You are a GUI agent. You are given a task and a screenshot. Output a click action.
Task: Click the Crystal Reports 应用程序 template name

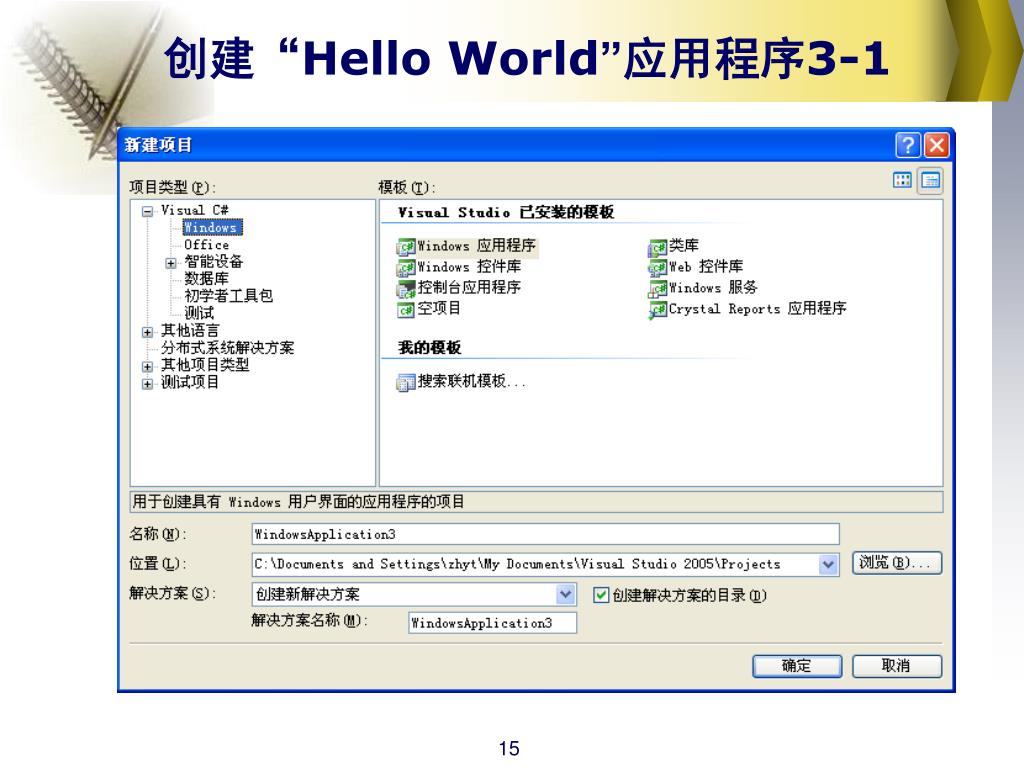tap(758, 308)
